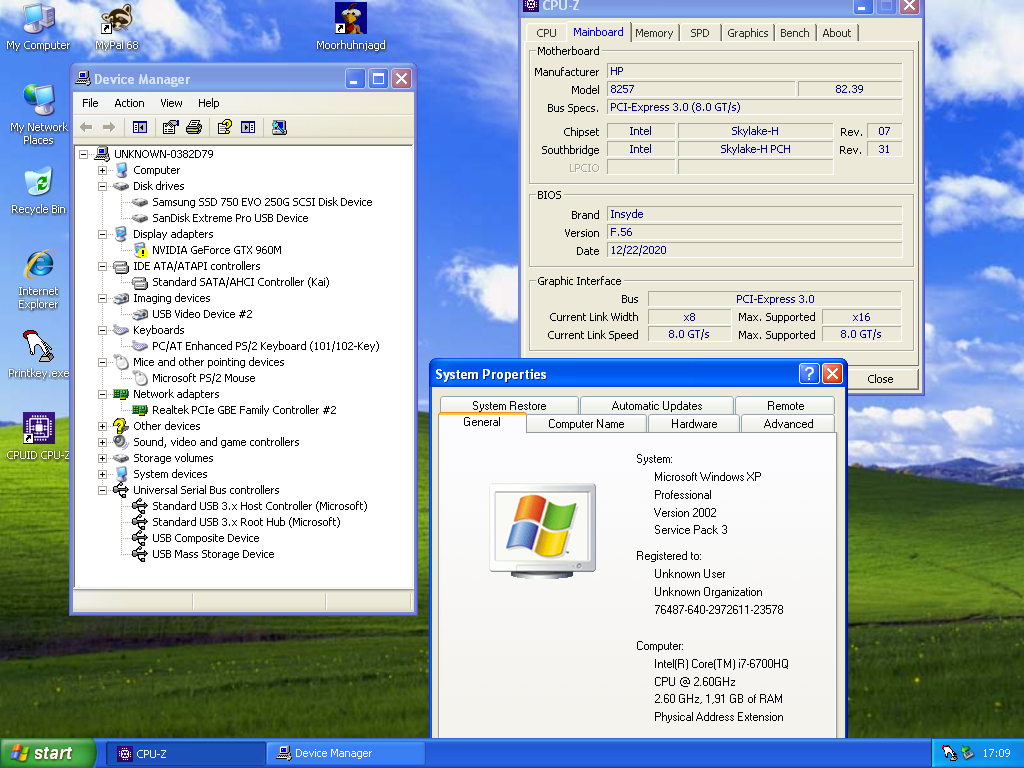This screenshot has height=768, width=1024.
Task: Click the Scan for hardware changes icon
Action: 279,127
